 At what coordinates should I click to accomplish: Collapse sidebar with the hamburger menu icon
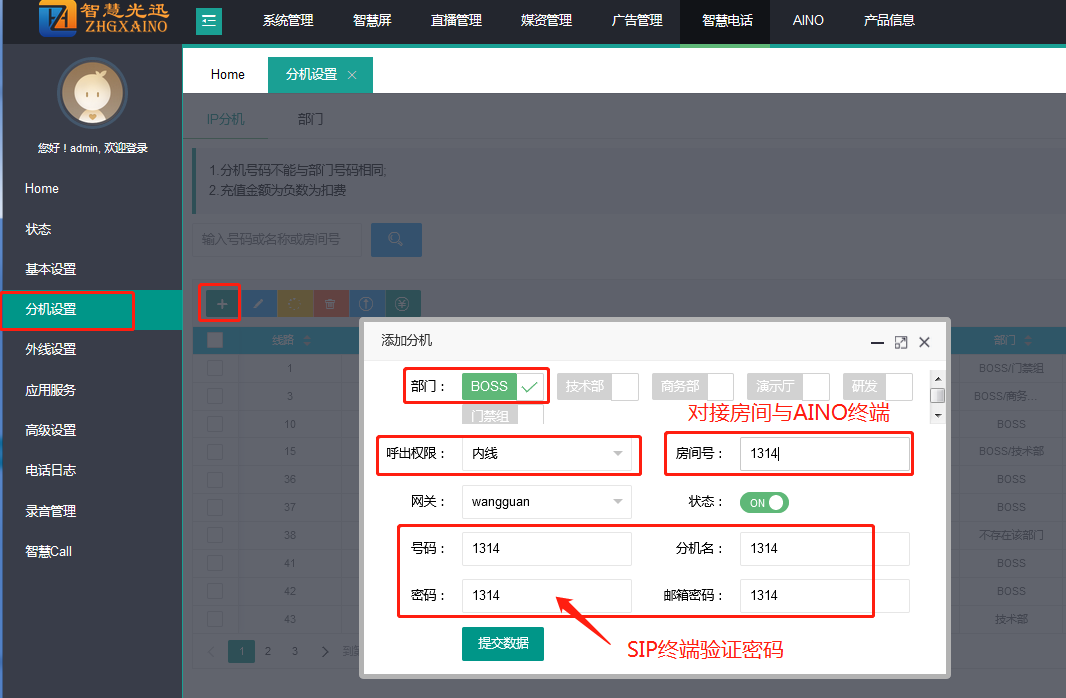(209, 20)
